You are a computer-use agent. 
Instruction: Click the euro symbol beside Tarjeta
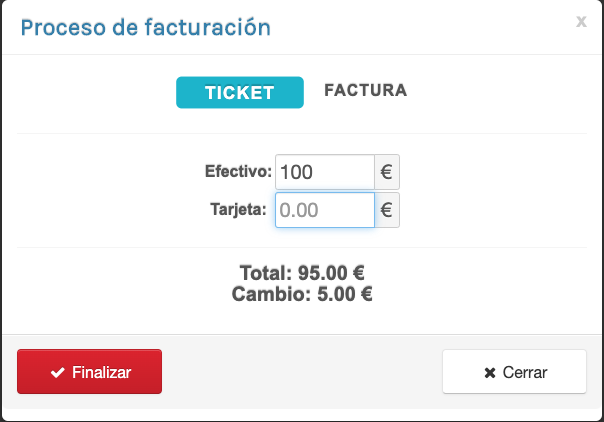[x=387, y=211]
